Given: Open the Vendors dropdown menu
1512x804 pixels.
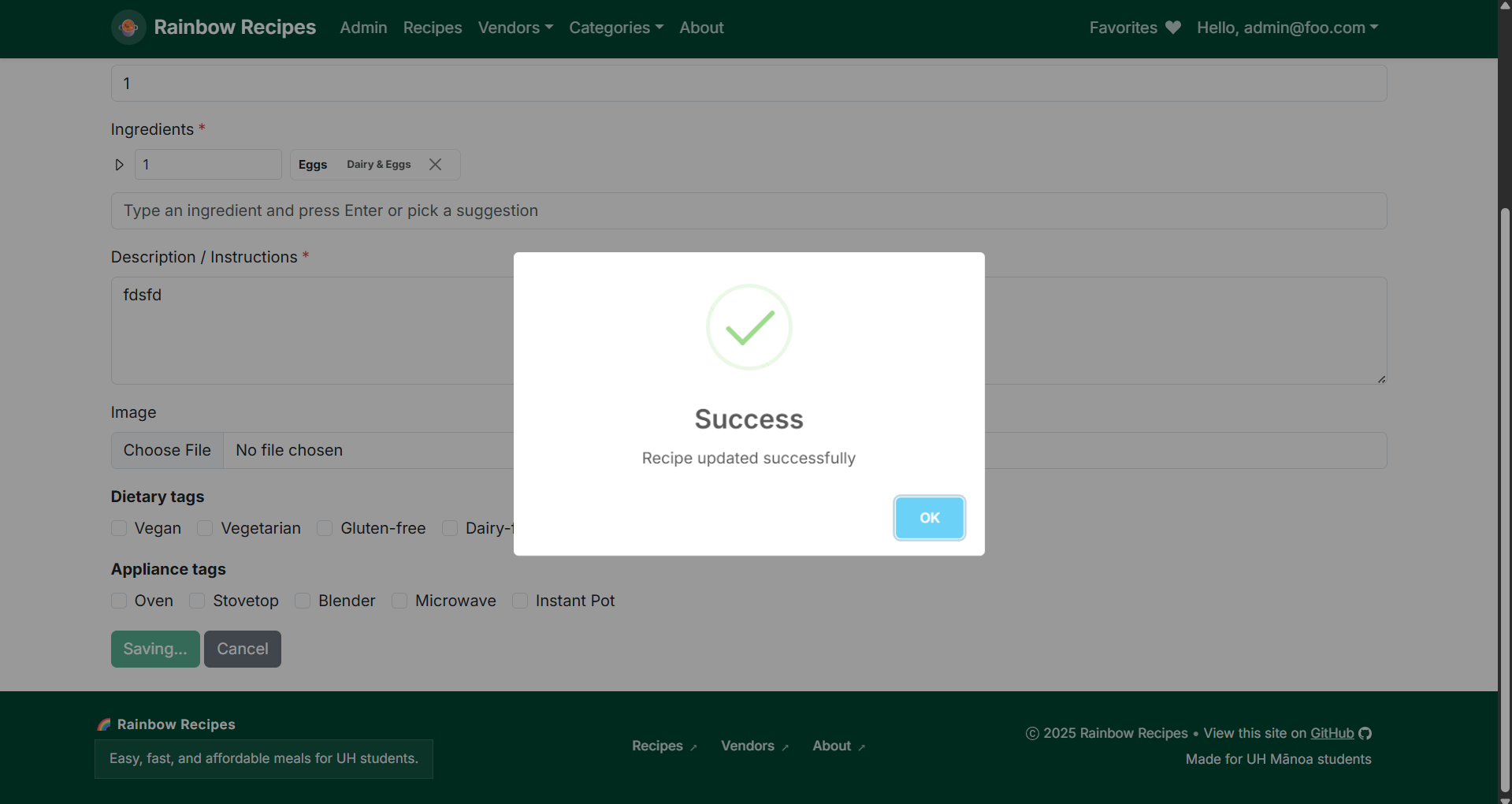Looking at the screenshot, I should 515,28.
